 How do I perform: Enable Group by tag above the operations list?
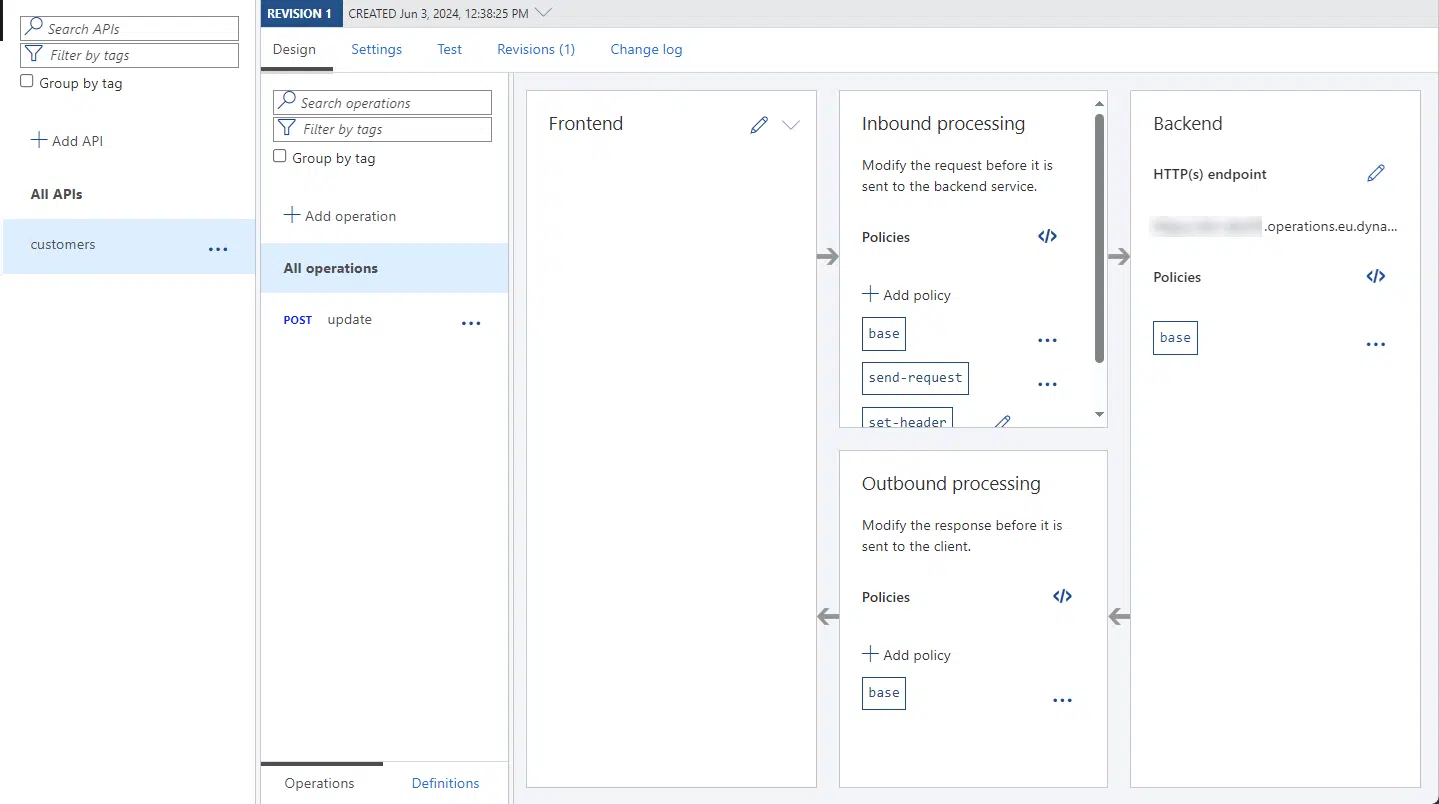(x=279, y=157)
